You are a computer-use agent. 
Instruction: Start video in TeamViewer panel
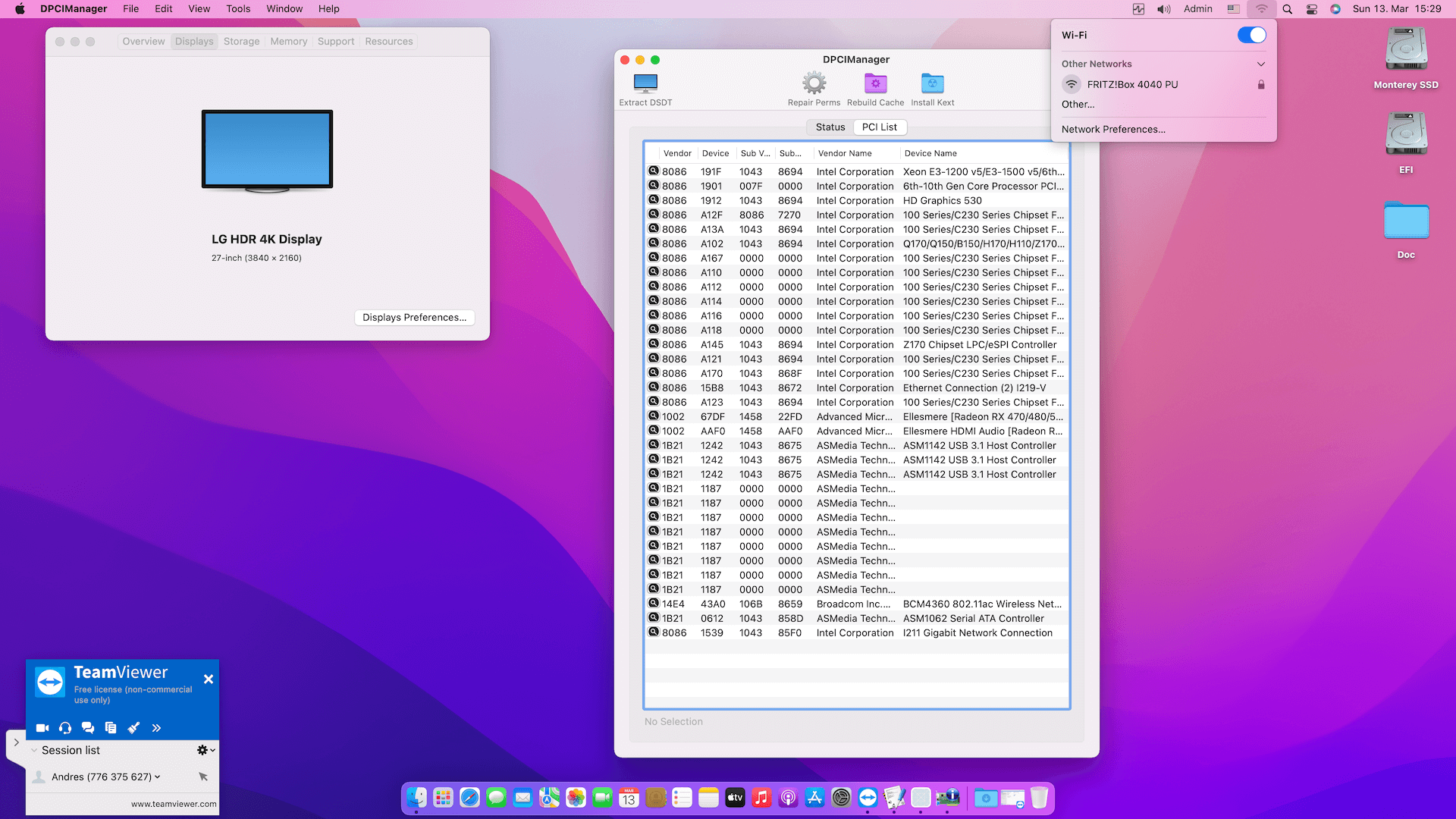tap(42, 728)
